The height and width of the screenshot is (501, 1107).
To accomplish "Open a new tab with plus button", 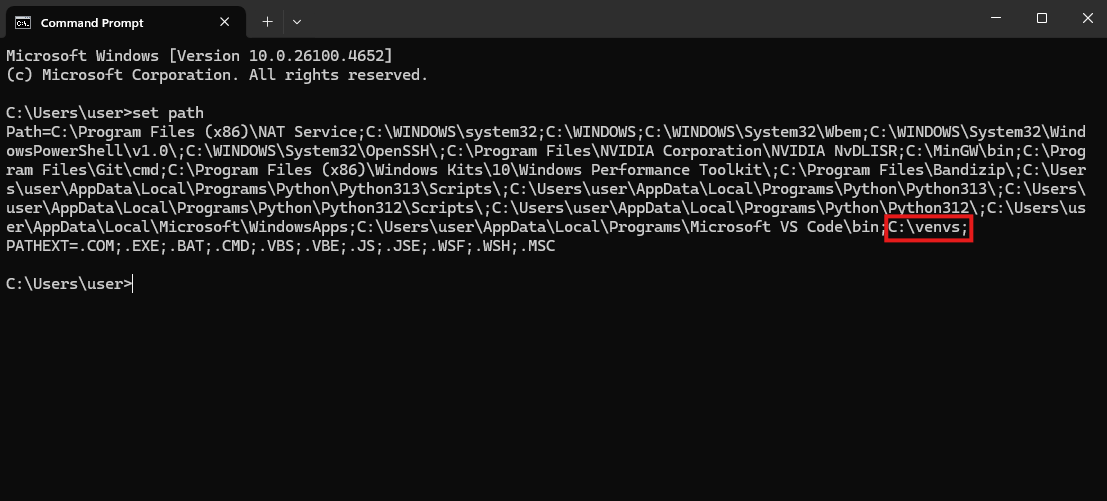I will pos(267,22).
